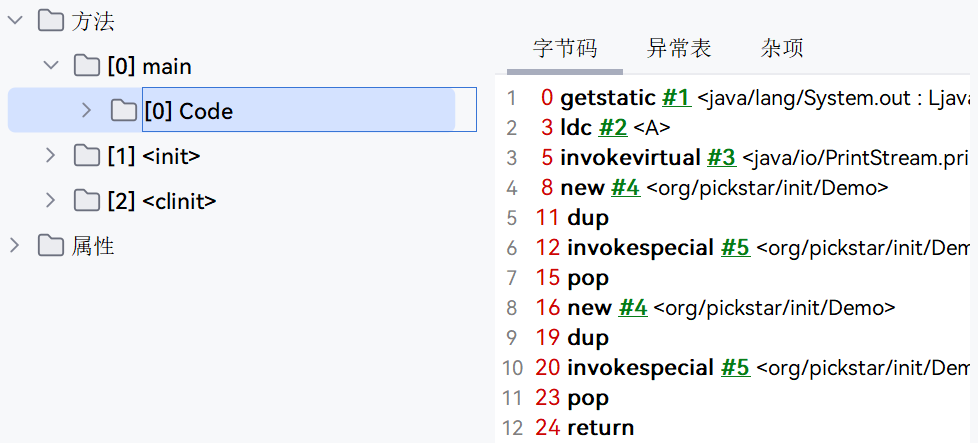Select the [2] <clinit> tree item
Screen dimensions: 978x443
(x=162, y=201)
